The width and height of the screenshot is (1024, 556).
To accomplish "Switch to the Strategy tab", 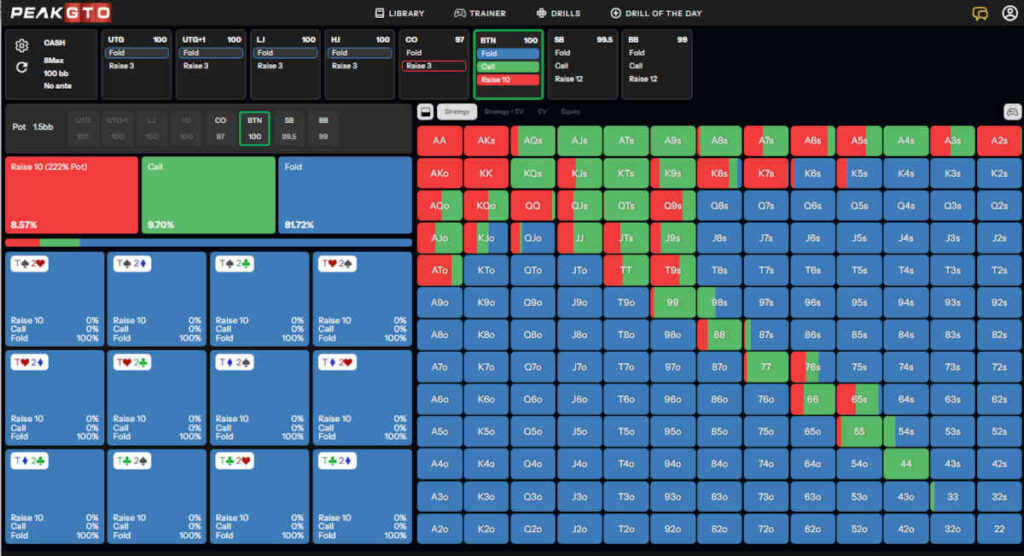I will (457, 112).
